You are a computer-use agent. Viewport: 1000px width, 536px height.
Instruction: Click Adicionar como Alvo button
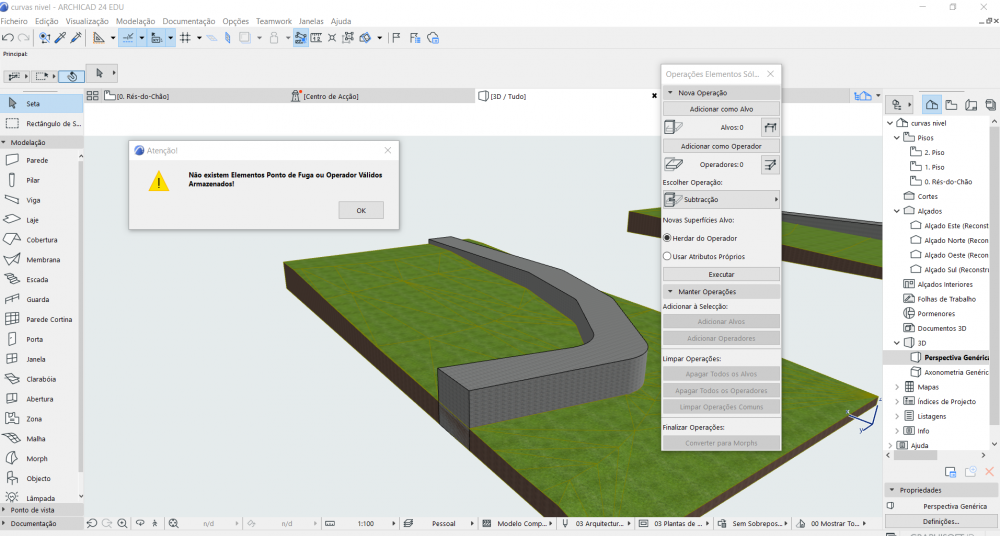721,108
